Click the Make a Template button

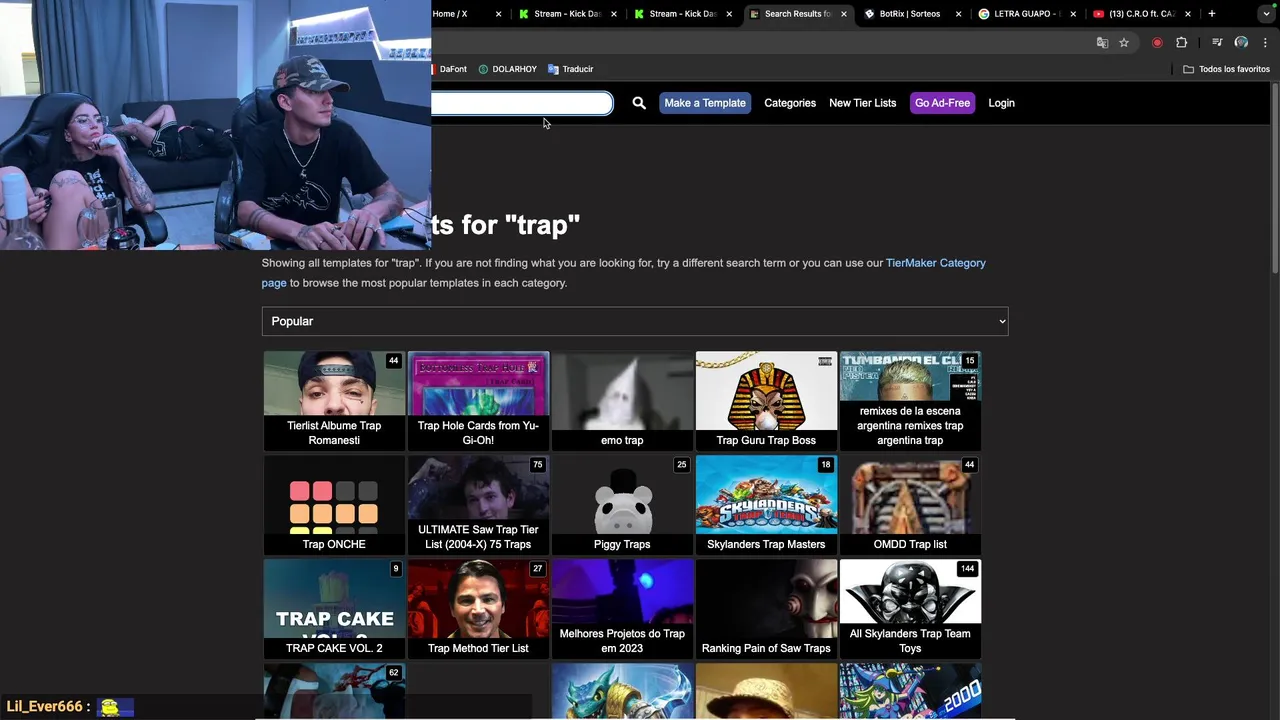click(705, 103)
